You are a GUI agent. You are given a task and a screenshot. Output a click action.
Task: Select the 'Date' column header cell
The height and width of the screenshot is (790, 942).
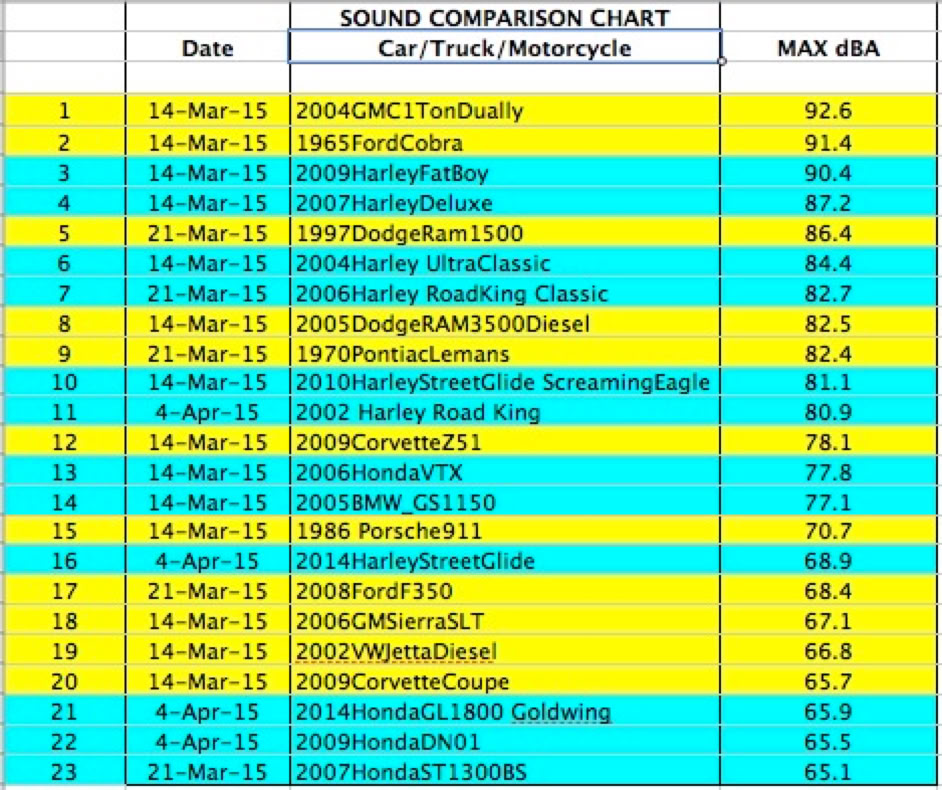coord(207,48)
